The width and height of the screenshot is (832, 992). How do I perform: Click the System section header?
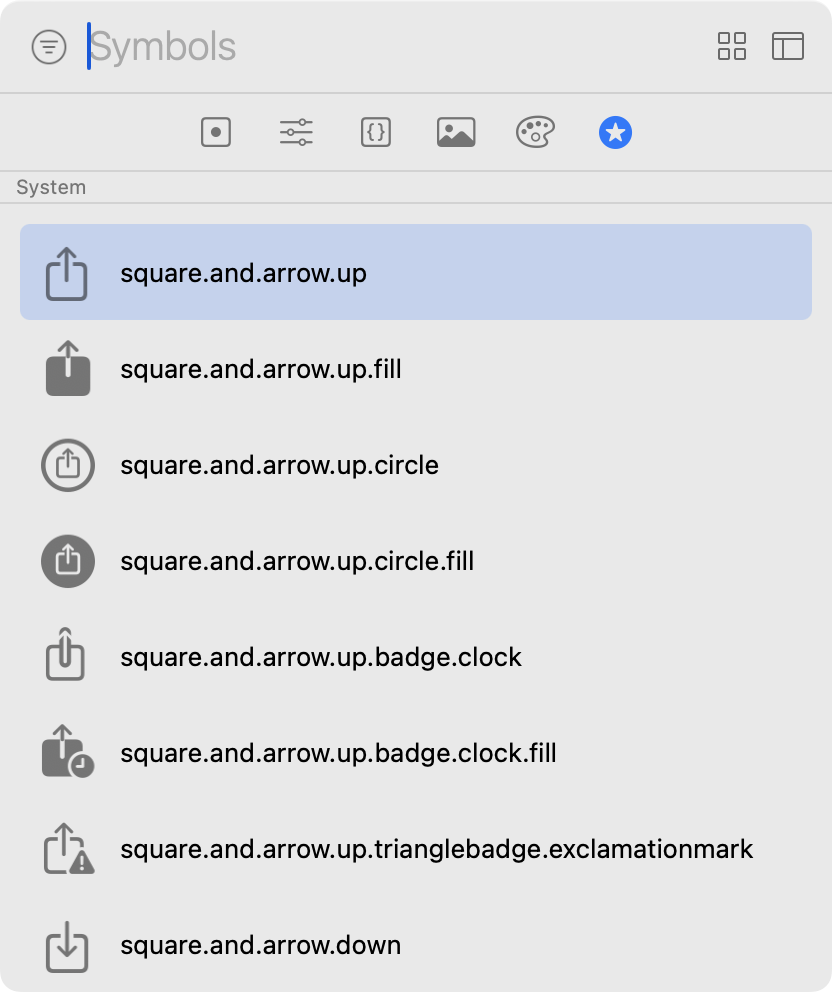click(x=51, y=187)
